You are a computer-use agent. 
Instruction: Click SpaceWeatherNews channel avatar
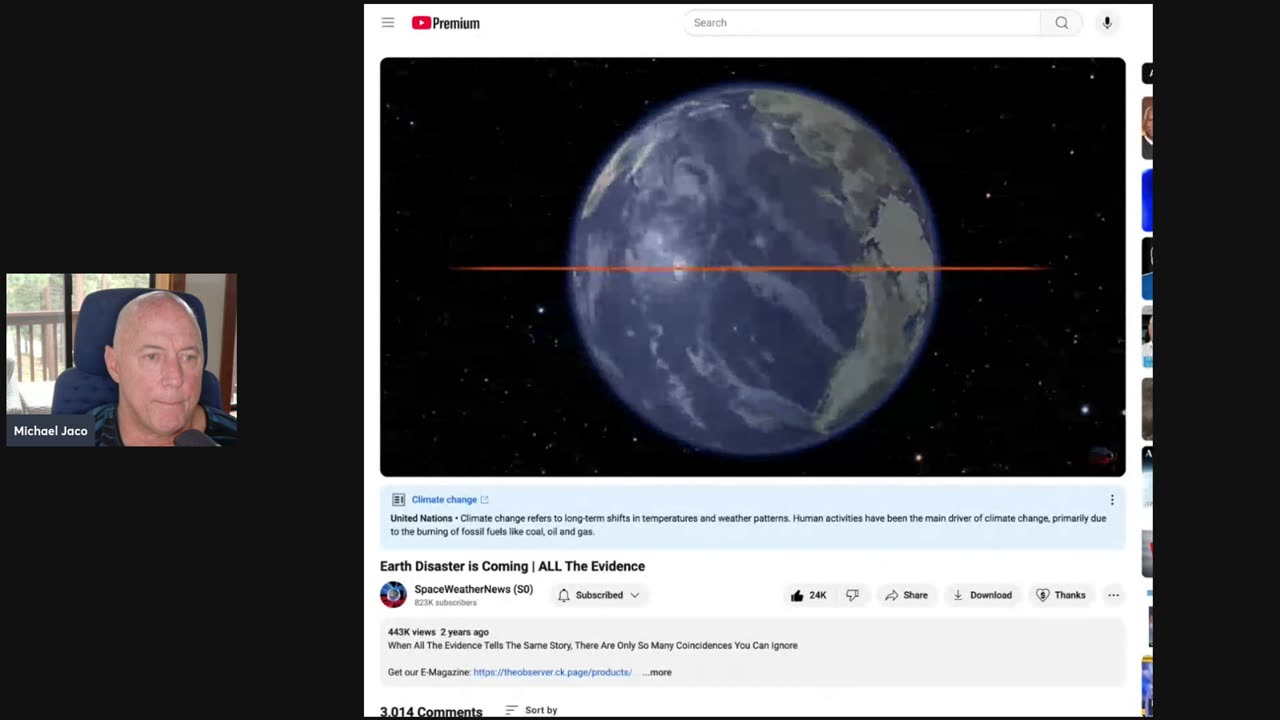[x=393, y=595]
